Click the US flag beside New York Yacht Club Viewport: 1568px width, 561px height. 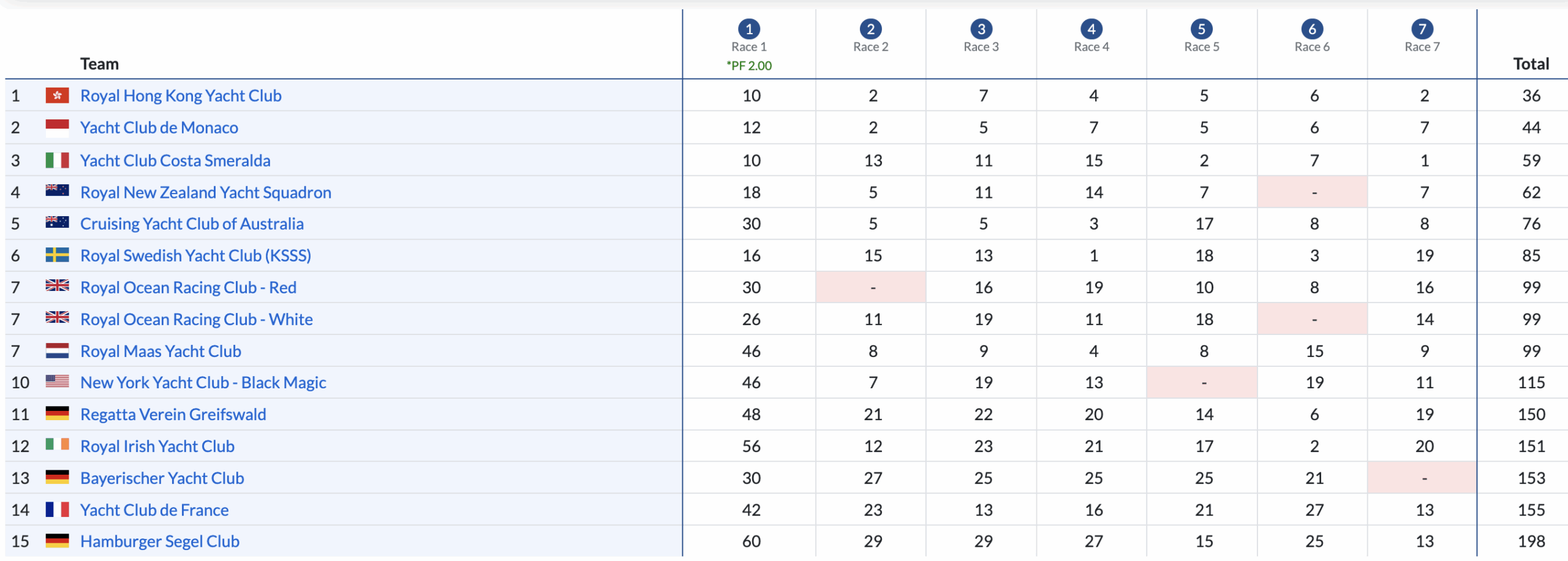[x=57, y=381]
